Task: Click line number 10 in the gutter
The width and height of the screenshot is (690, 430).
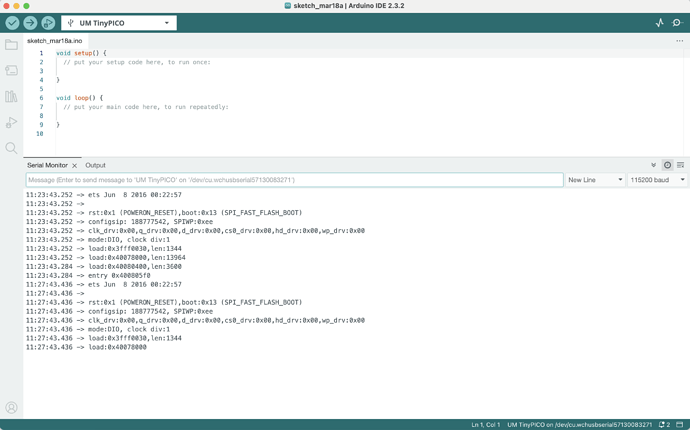Action: click(40, 134)
